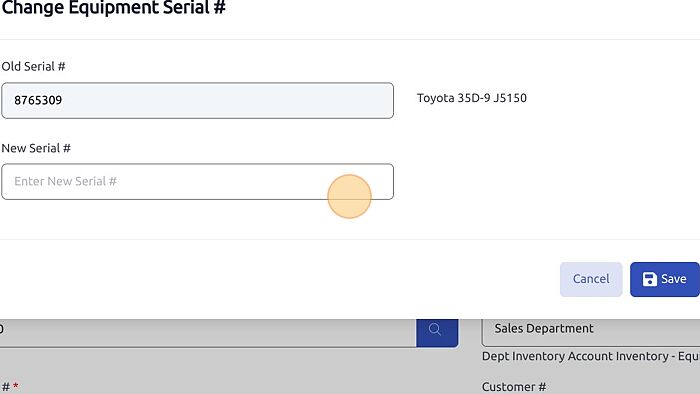Click the Old Serial # label
This screenshot has height=394, width=700.
point(33,66)
